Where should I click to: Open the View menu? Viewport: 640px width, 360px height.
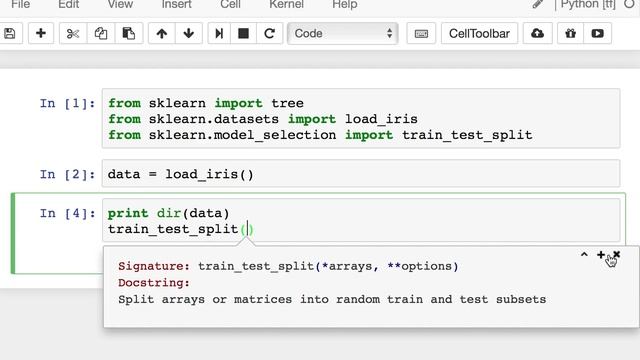[x=120, y=4]
